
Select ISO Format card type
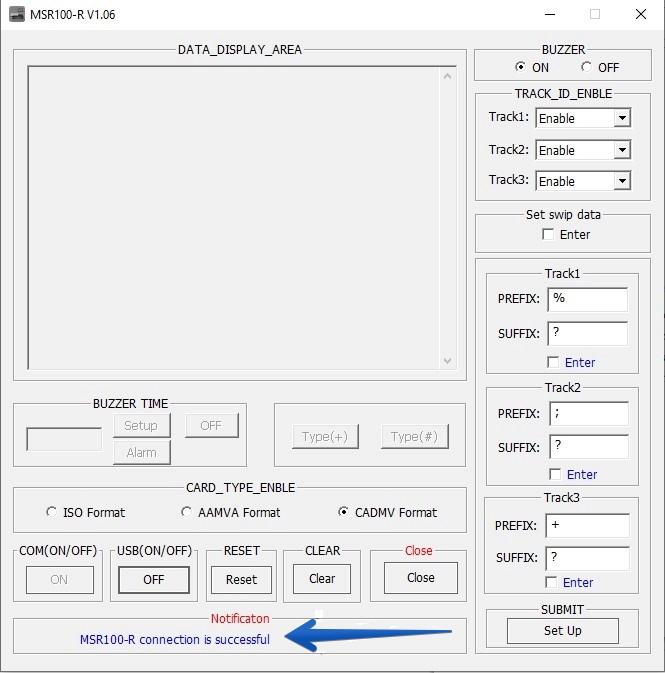tap(52, 512)
